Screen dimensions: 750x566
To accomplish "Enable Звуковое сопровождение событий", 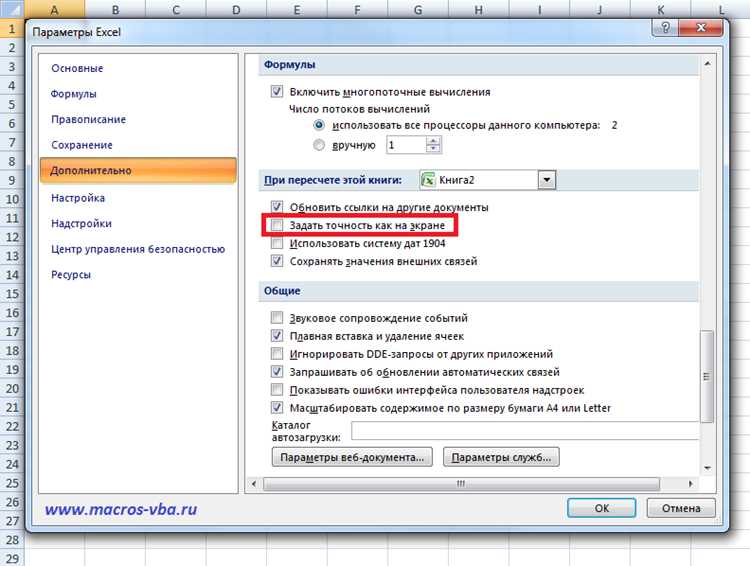I will (276, 317).
